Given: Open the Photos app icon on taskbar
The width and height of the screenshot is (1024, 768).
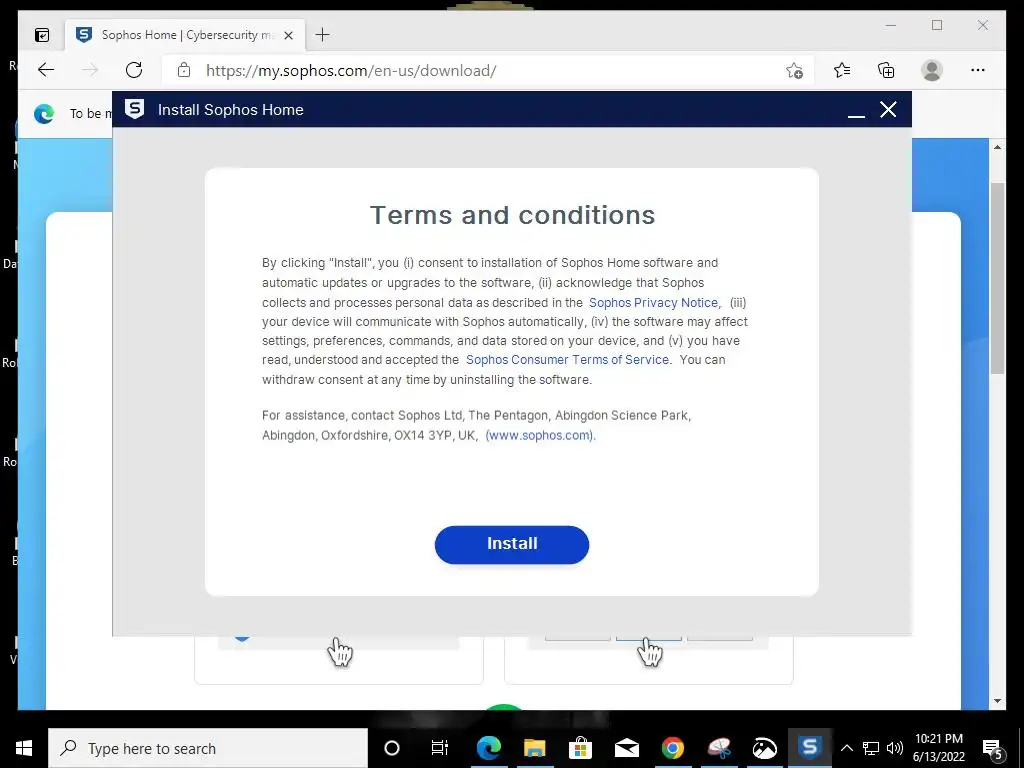Looking at the screenshot, I should [x=764, y=748].
